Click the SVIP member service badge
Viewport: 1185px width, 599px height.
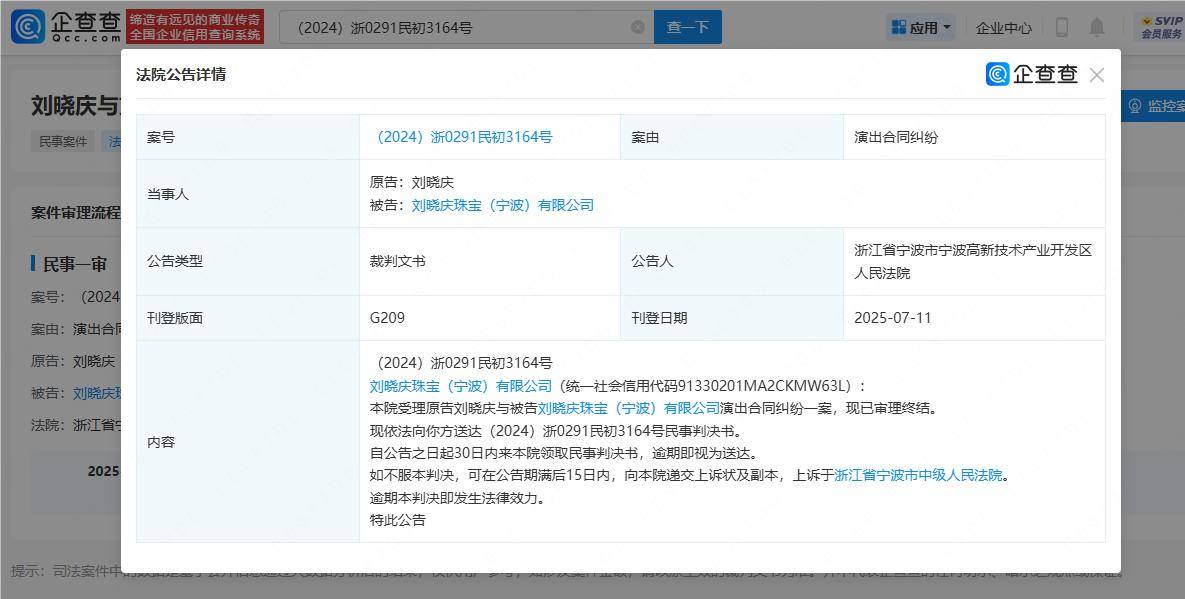pyautogui.click(x=1162, y=27)
